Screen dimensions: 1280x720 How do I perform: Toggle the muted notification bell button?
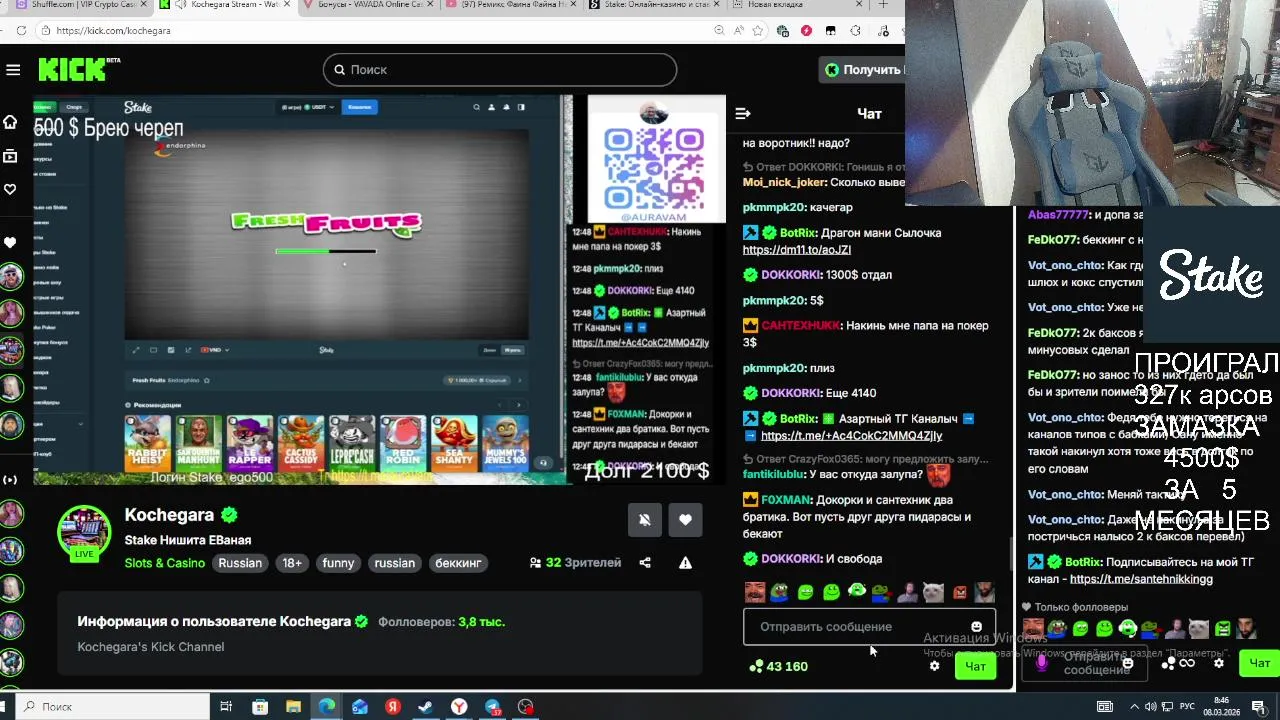645,520
